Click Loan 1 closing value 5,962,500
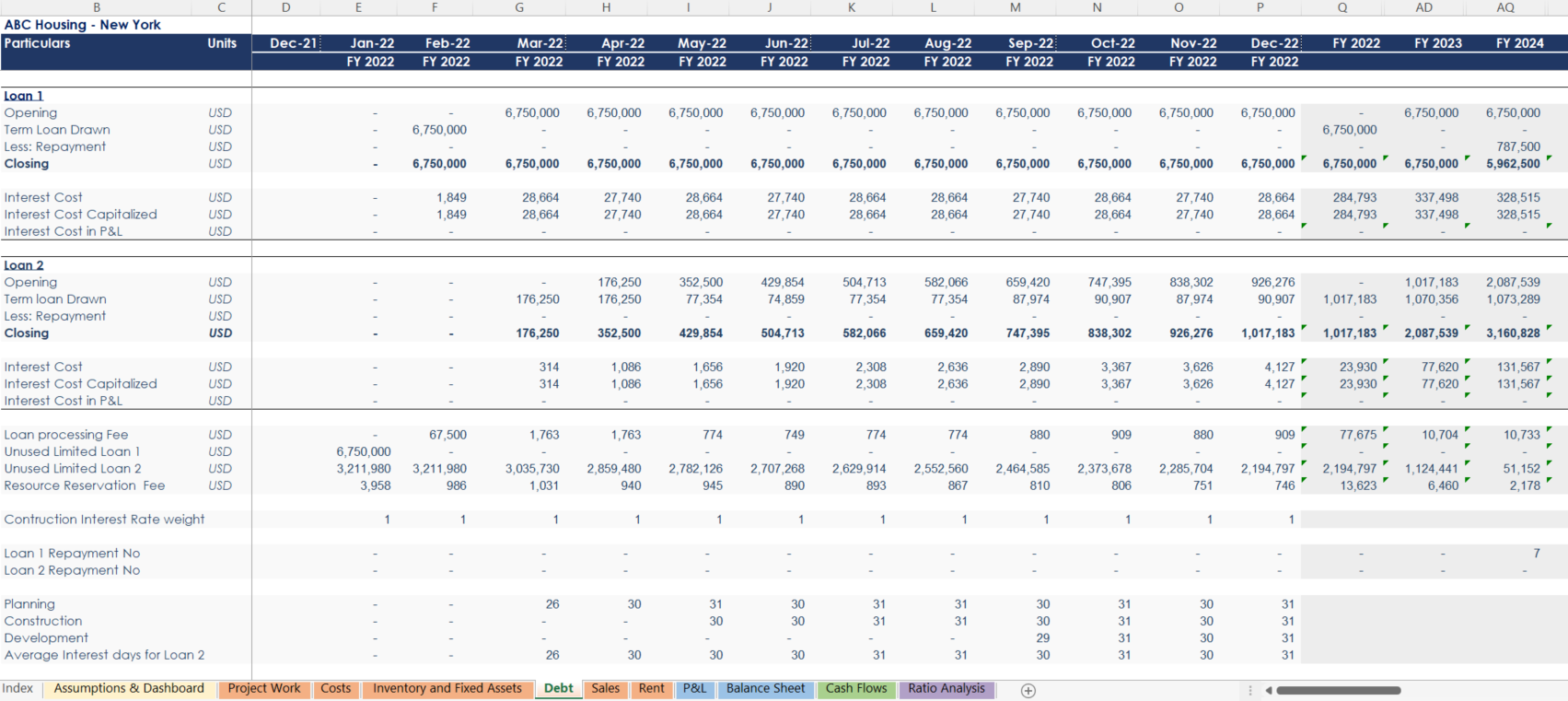The image size is (1568, 701). click(1513, 164)
